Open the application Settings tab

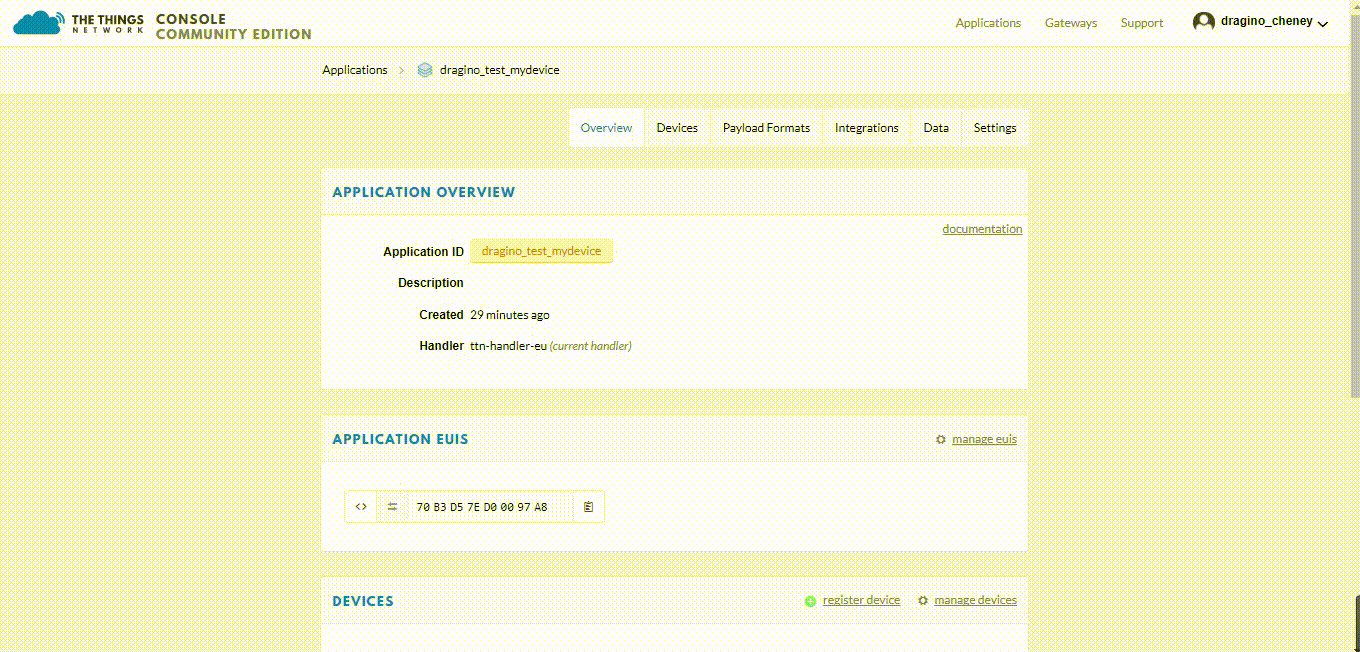click(995, 128)
